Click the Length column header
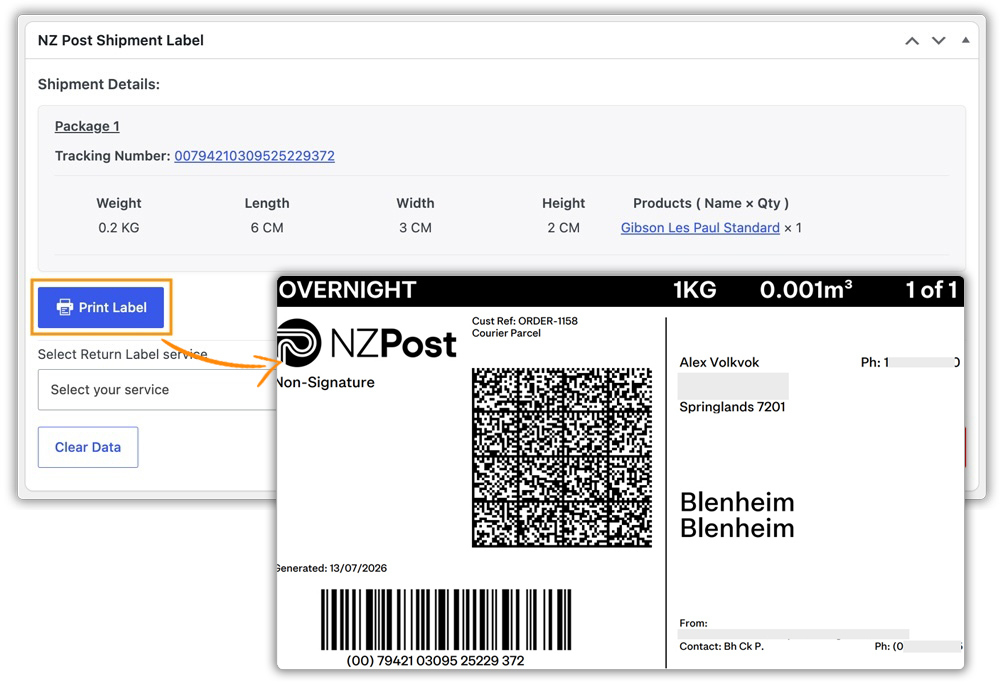The width and height of the screenshot is (1000, 685). pos(267,203)
